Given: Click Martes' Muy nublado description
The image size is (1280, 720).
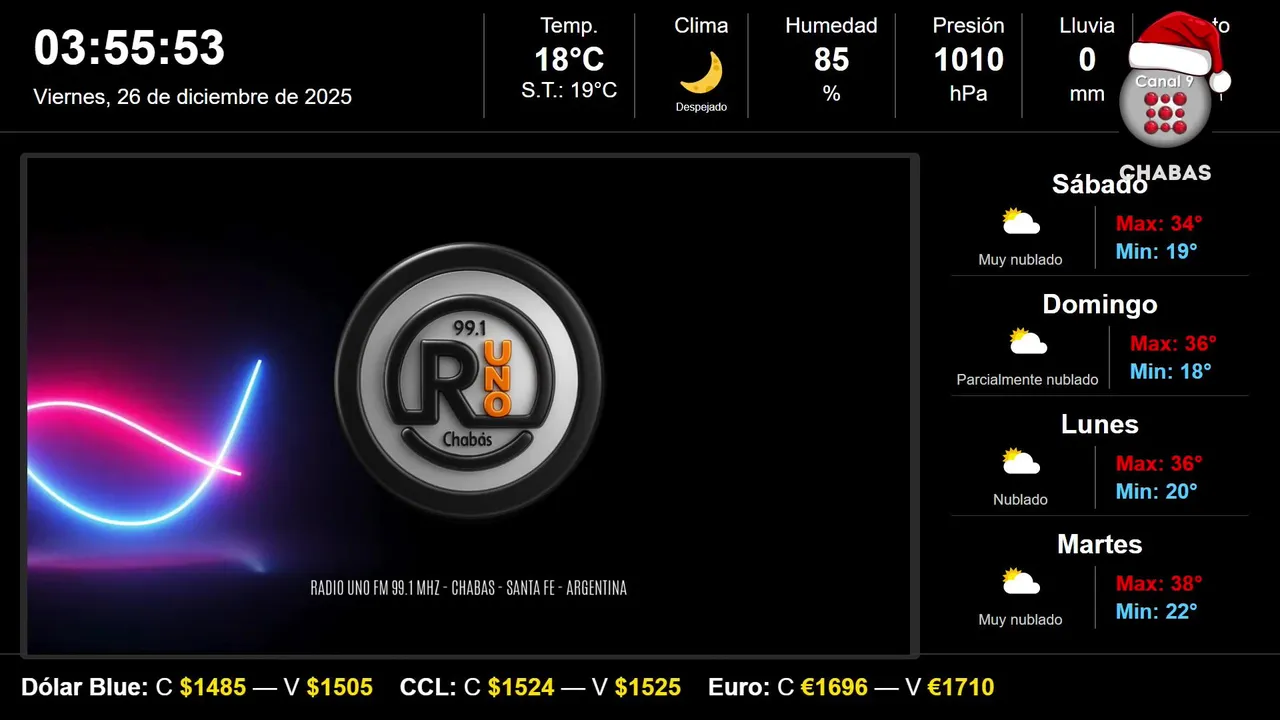Looking at the screenshot, I should [x=1021, y=620].
